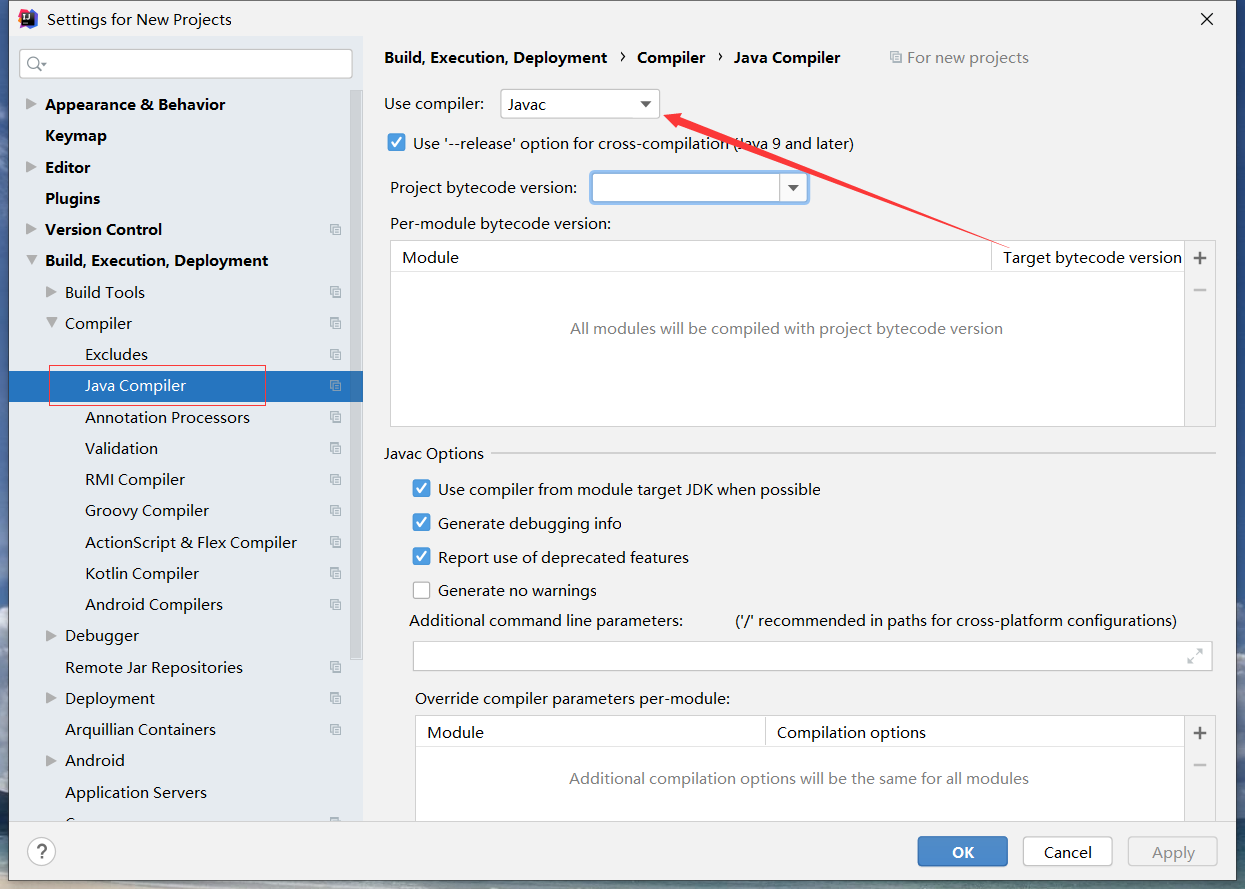Open the Use compiler Javac dropdown
This screenshot has height=889, width=1245.
pyautogui.click(x=580, y=104)
